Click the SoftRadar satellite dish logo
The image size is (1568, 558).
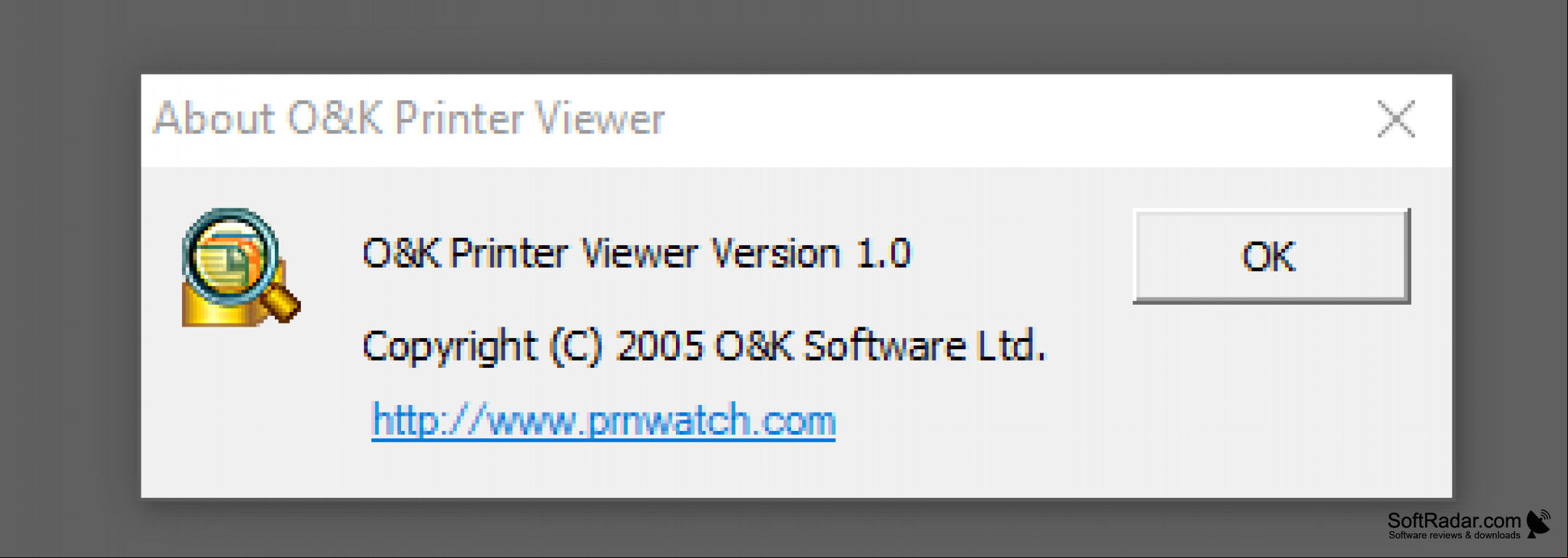[x=1538, y=524]
